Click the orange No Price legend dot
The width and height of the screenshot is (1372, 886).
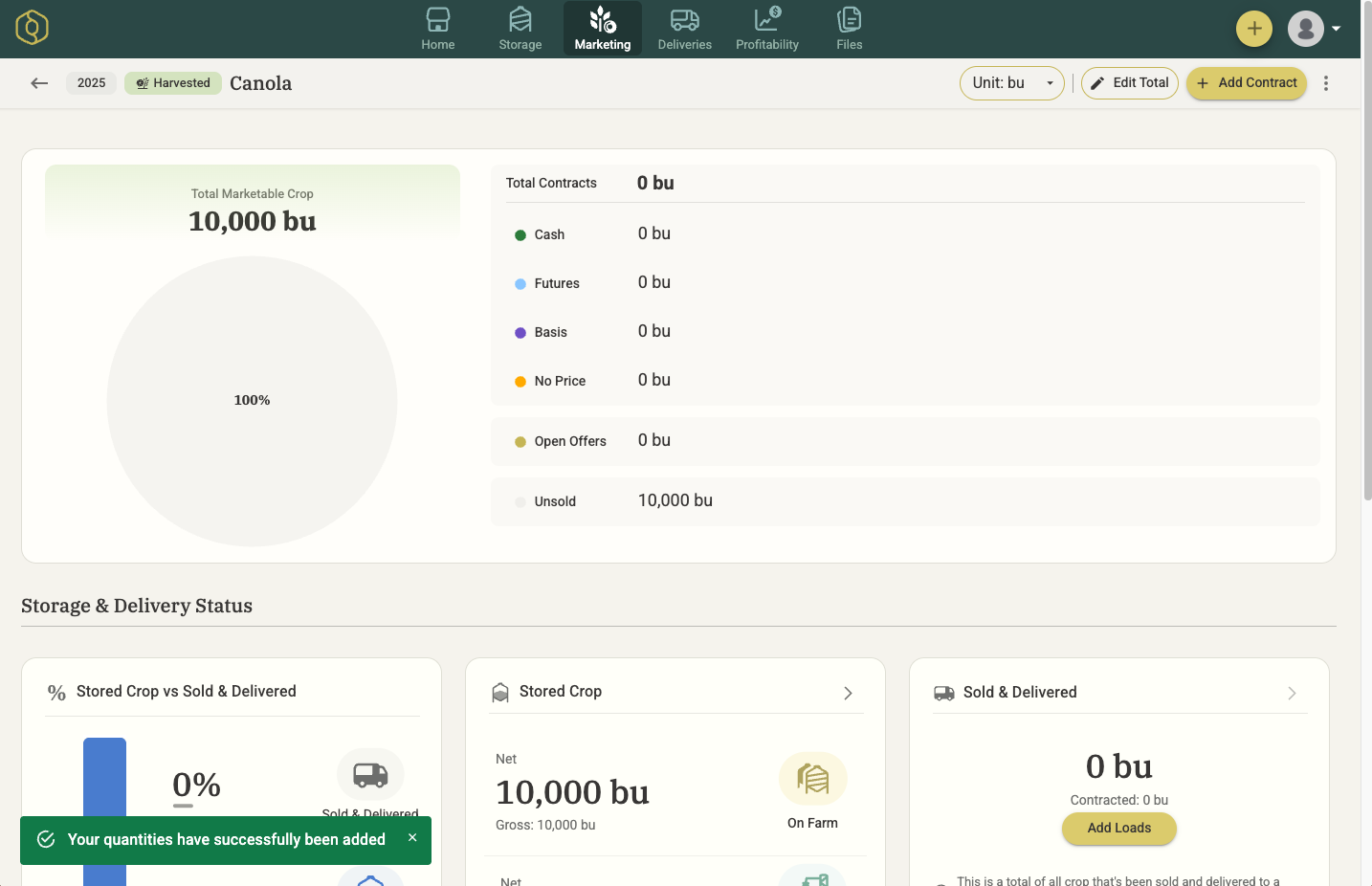click(x=520, y=382)
